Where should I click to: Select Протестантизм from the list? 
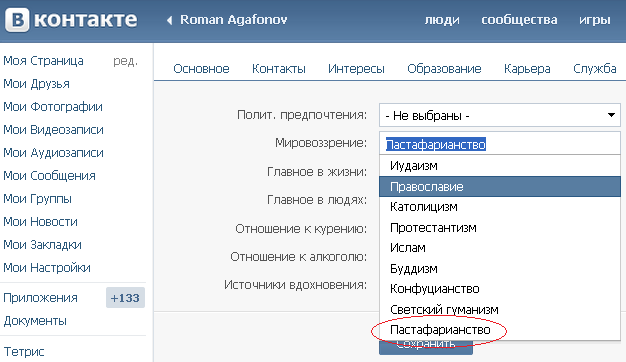click(500, 227)
